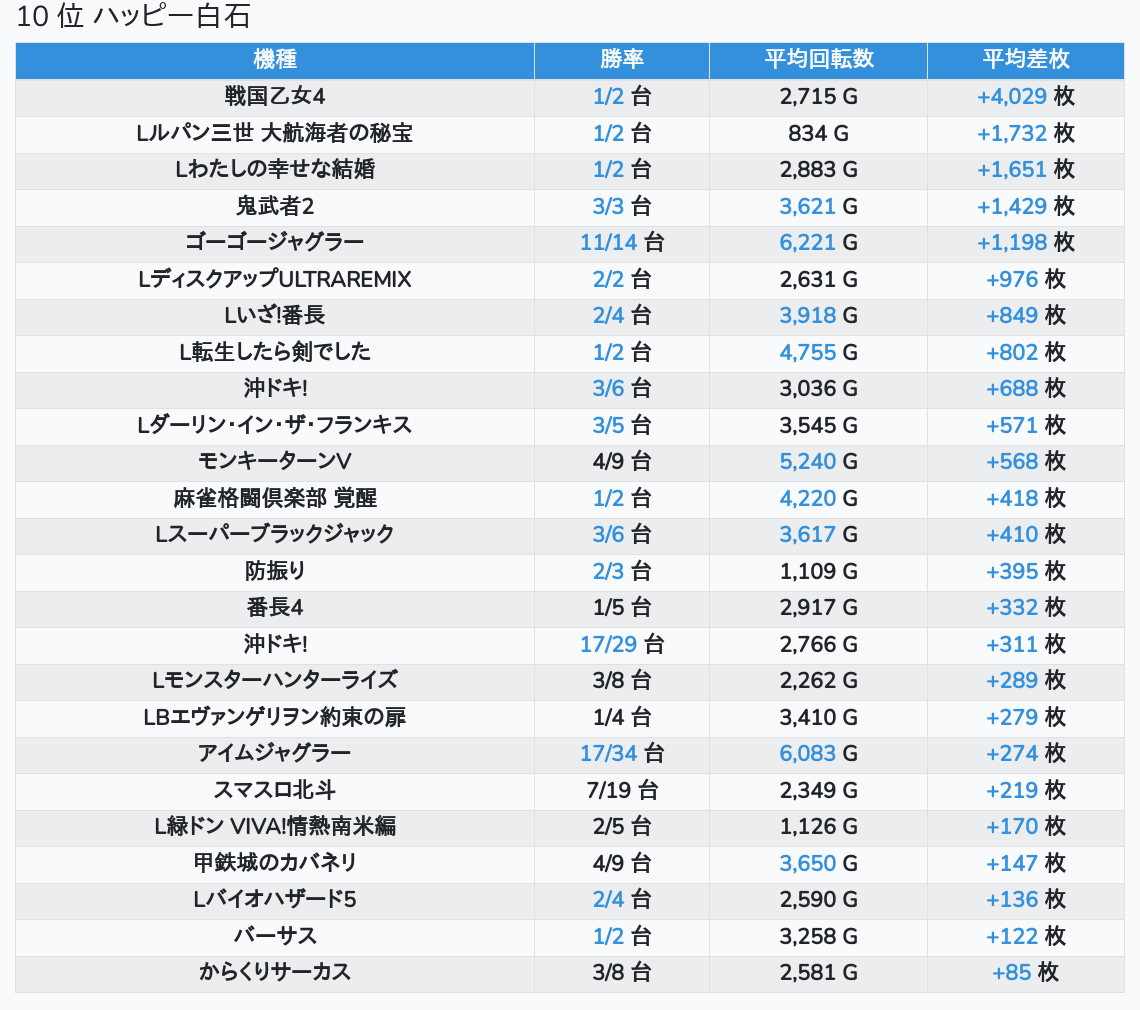Select the 沖ドキ! name in the 3/6 台, 3,036 G row

click(x=275, y=388)
